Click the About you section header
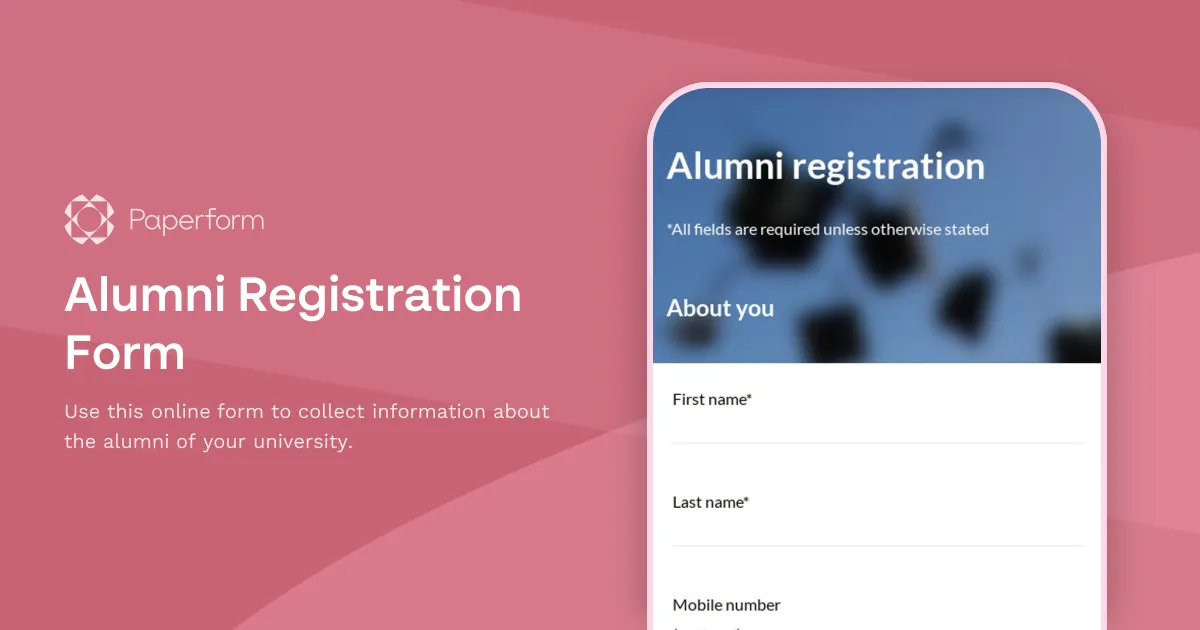 point(720,308)
